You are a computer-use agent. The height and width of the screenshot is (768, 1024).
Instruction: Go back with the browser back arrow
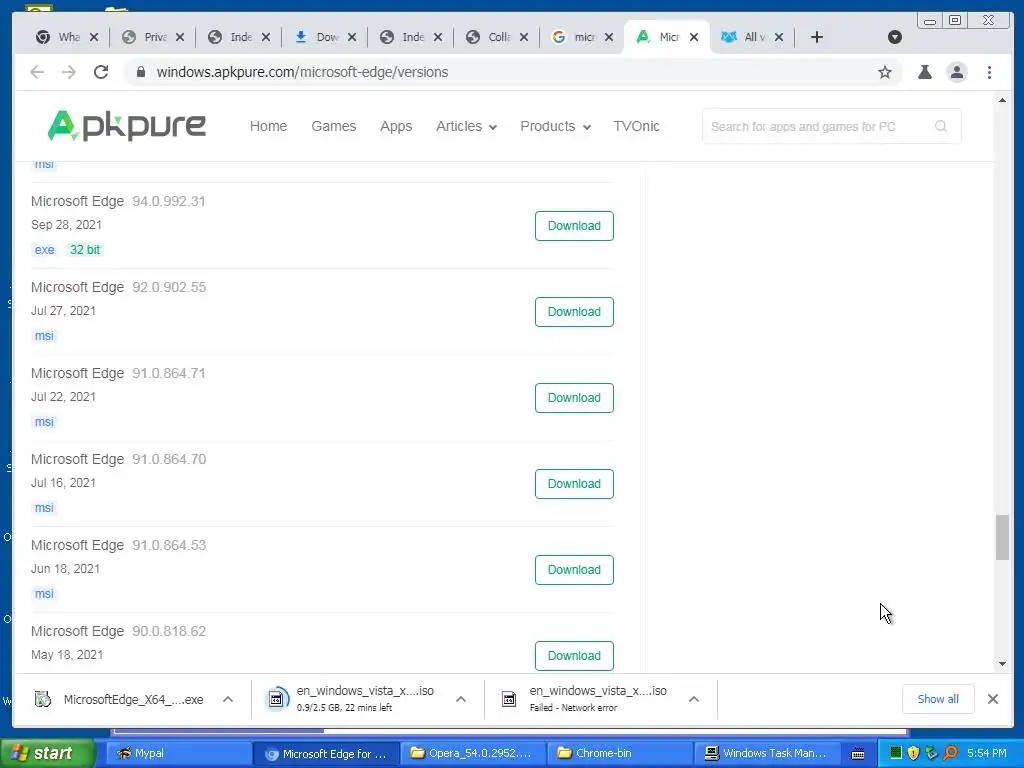click(x=37, y=72)
